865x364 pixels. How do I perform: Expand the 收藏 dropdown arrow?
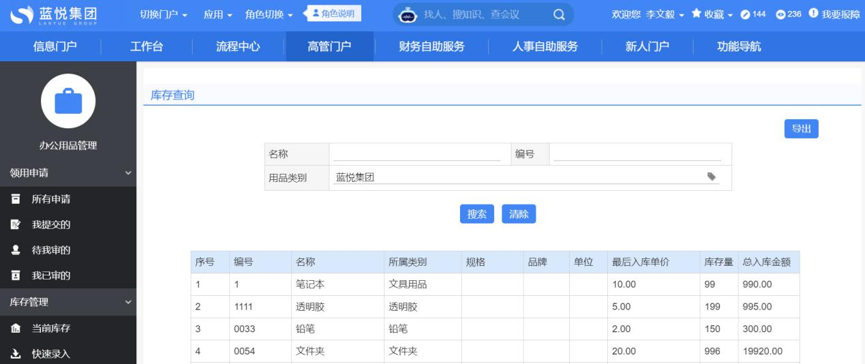(730, 15)
